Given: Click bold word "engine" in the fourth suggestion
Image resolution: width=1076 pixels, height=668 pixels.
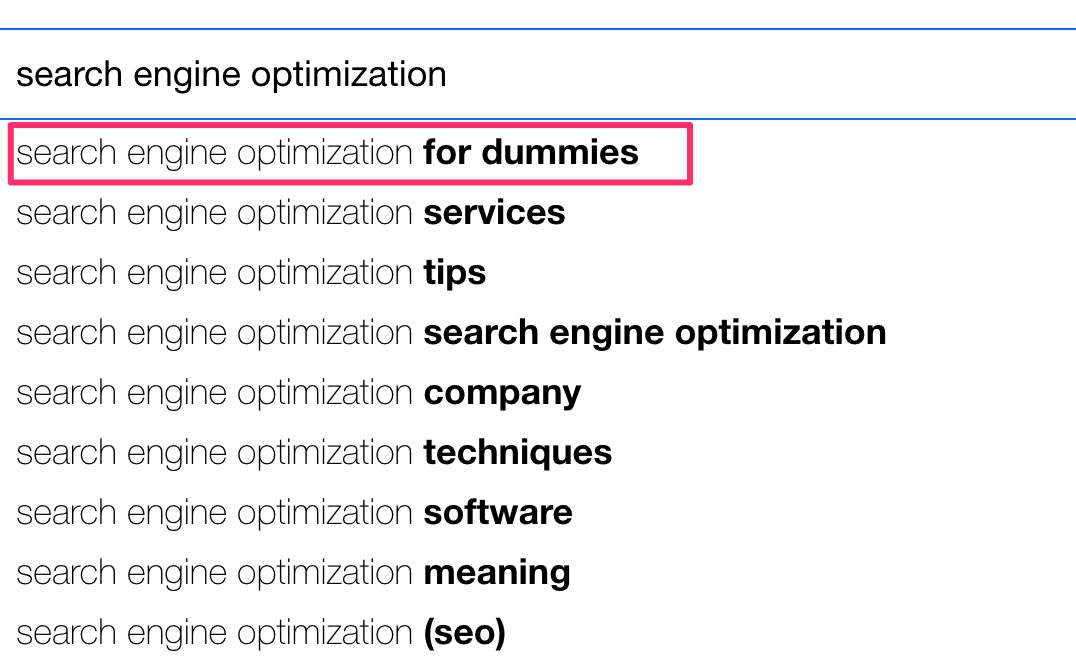Looking at the screenshot, I should pyautogui.click(x=605, y=333).
